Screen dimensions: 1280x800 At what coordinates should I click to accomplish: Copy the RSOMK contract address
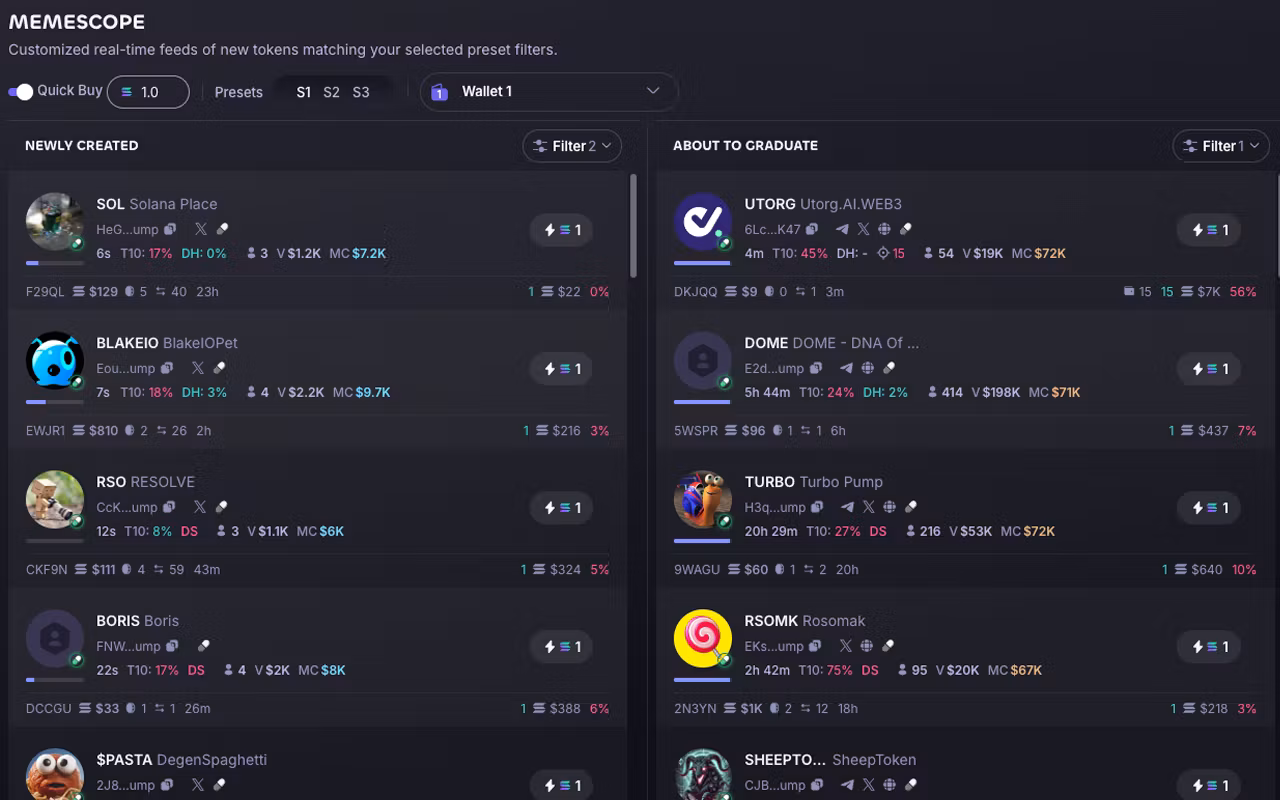pos(815,646)
